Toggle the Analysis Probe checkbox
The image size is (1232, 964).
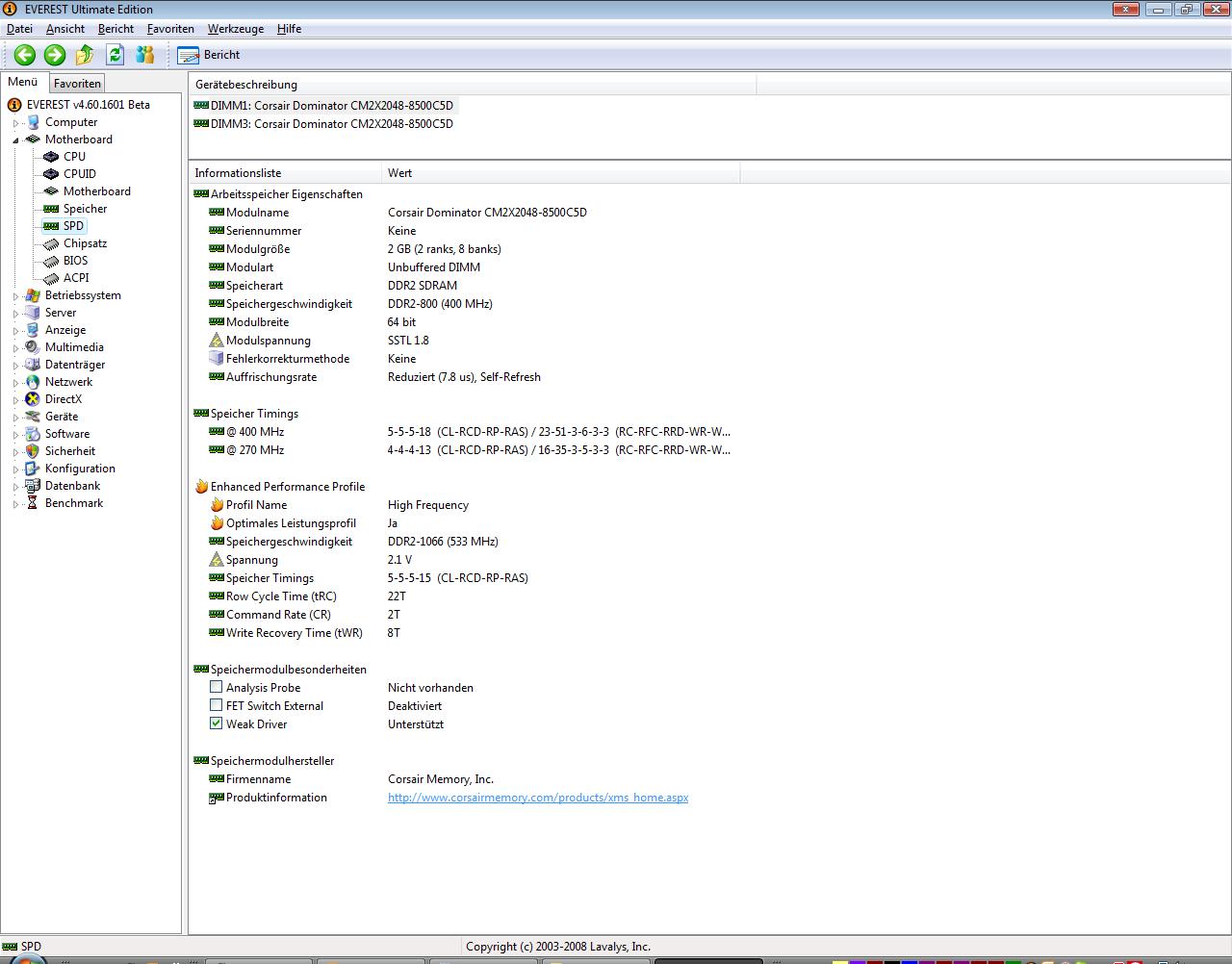217,687
